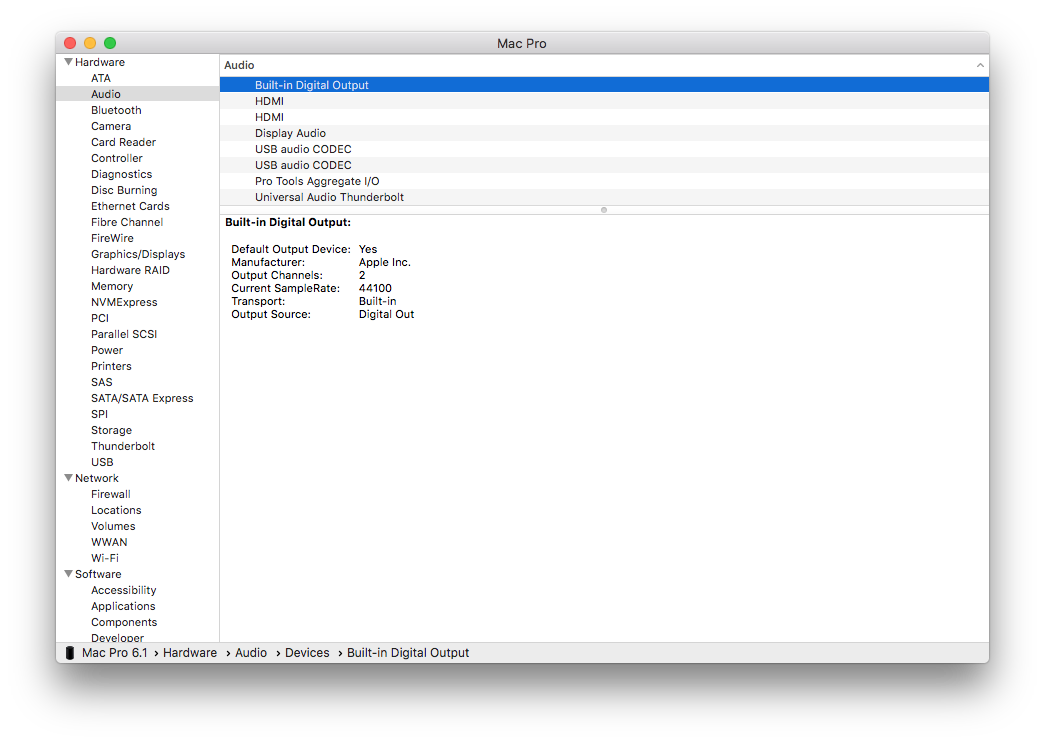Select Built-in Digital Output device row
The height and width of the screenshot is (743, 1045).
click(x=604, y=85)
